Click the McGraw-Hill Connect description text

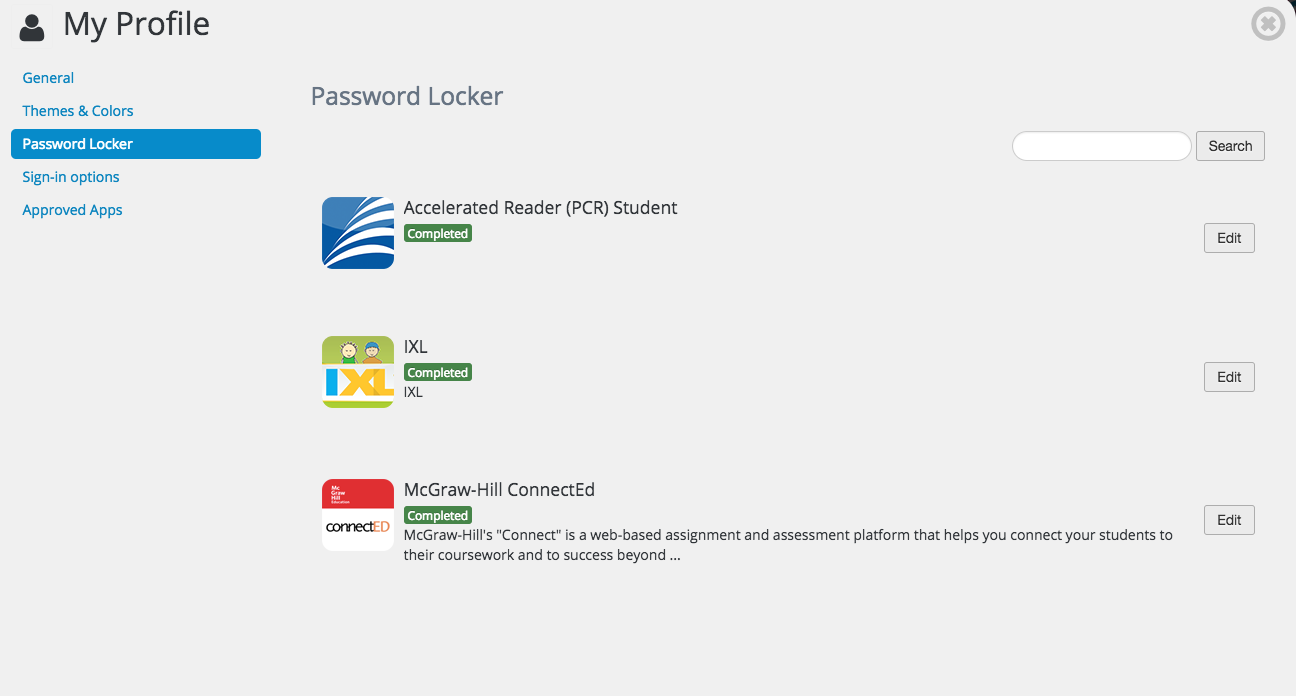pos(788,545)
